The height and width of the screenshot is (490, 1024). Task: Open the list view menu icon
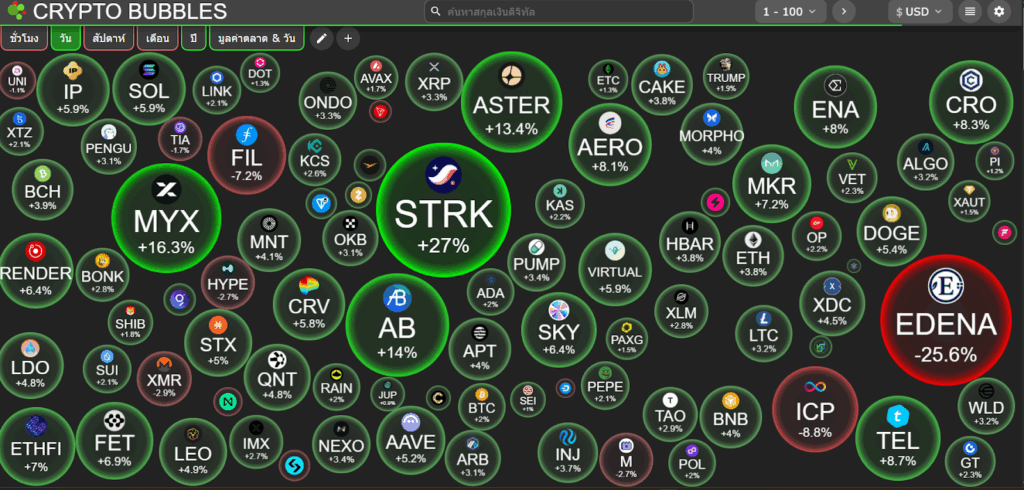(x=968, y=12)
